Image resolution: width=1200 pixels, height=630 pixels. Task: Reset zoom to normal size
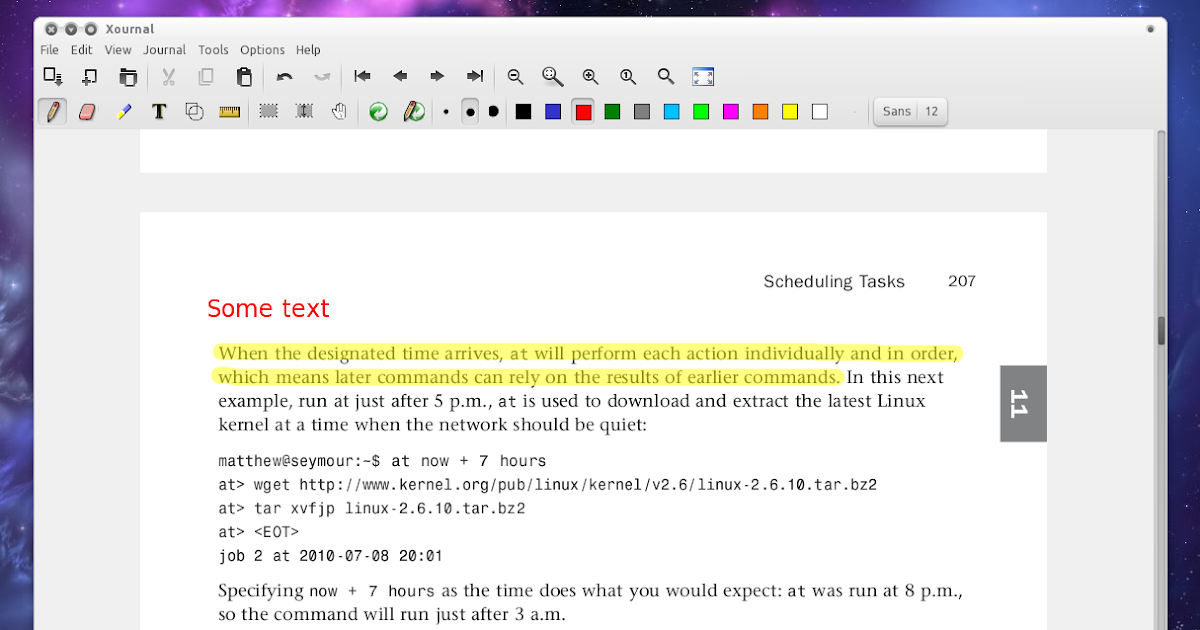coord(628,76)
